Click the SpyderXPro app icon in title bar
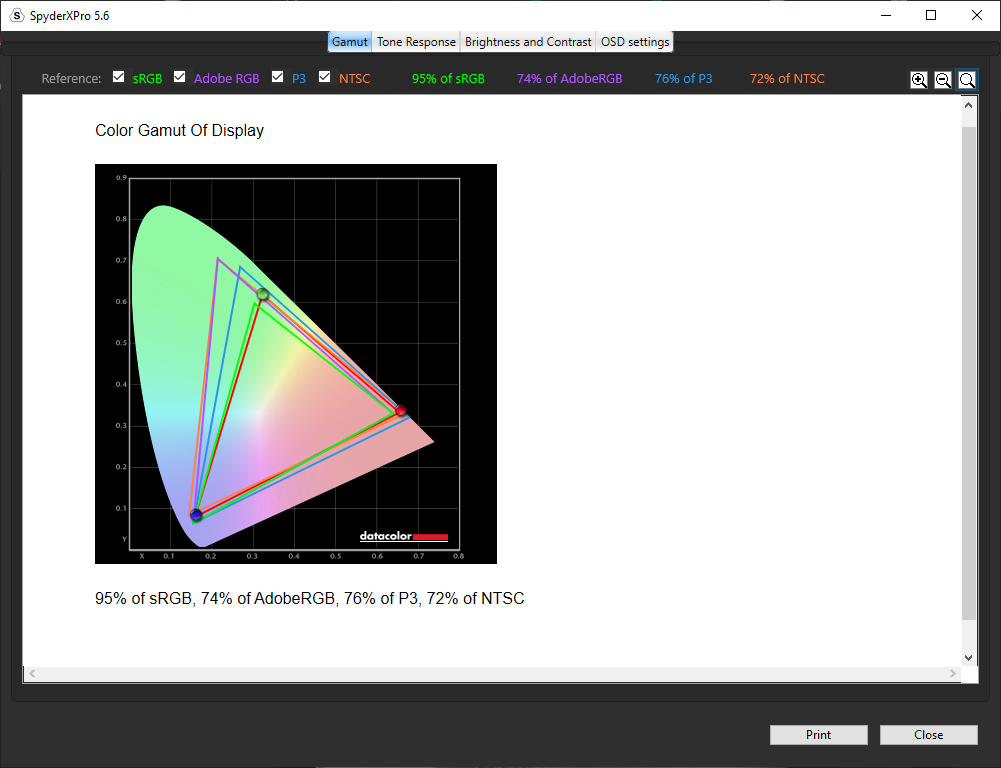 tap(17, 15)
